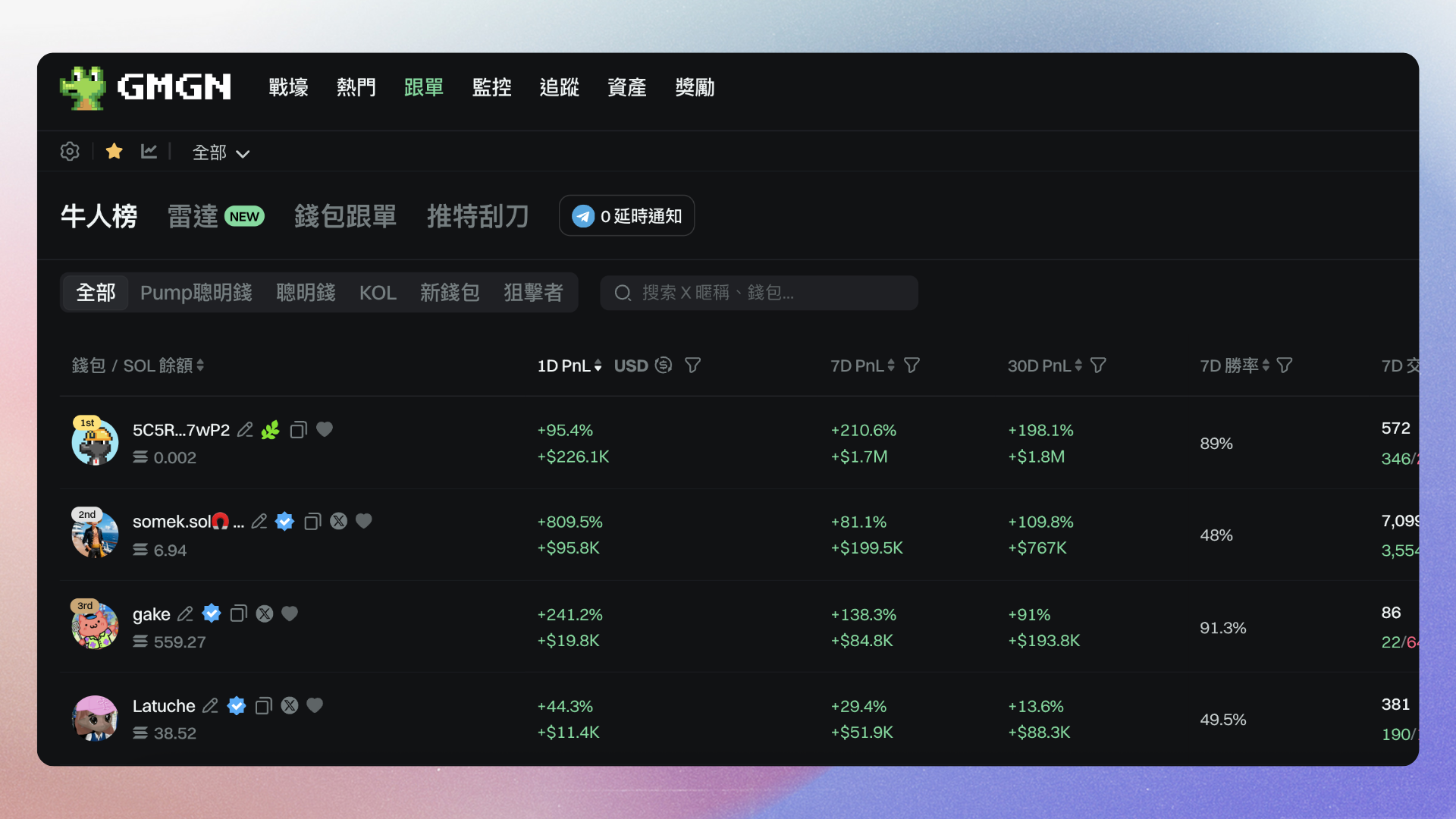Open settings gear icon in toolbar
The width and height of the screenshot is (1456, 819).
click(70, 152)
